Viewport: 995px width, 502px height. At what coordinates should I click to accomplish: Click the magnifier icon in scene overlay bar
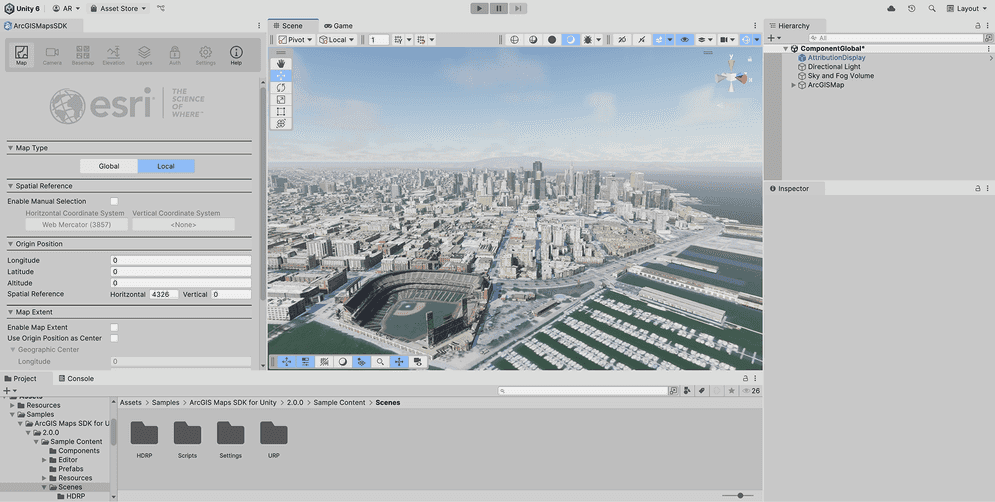click(x=380, y=362)
